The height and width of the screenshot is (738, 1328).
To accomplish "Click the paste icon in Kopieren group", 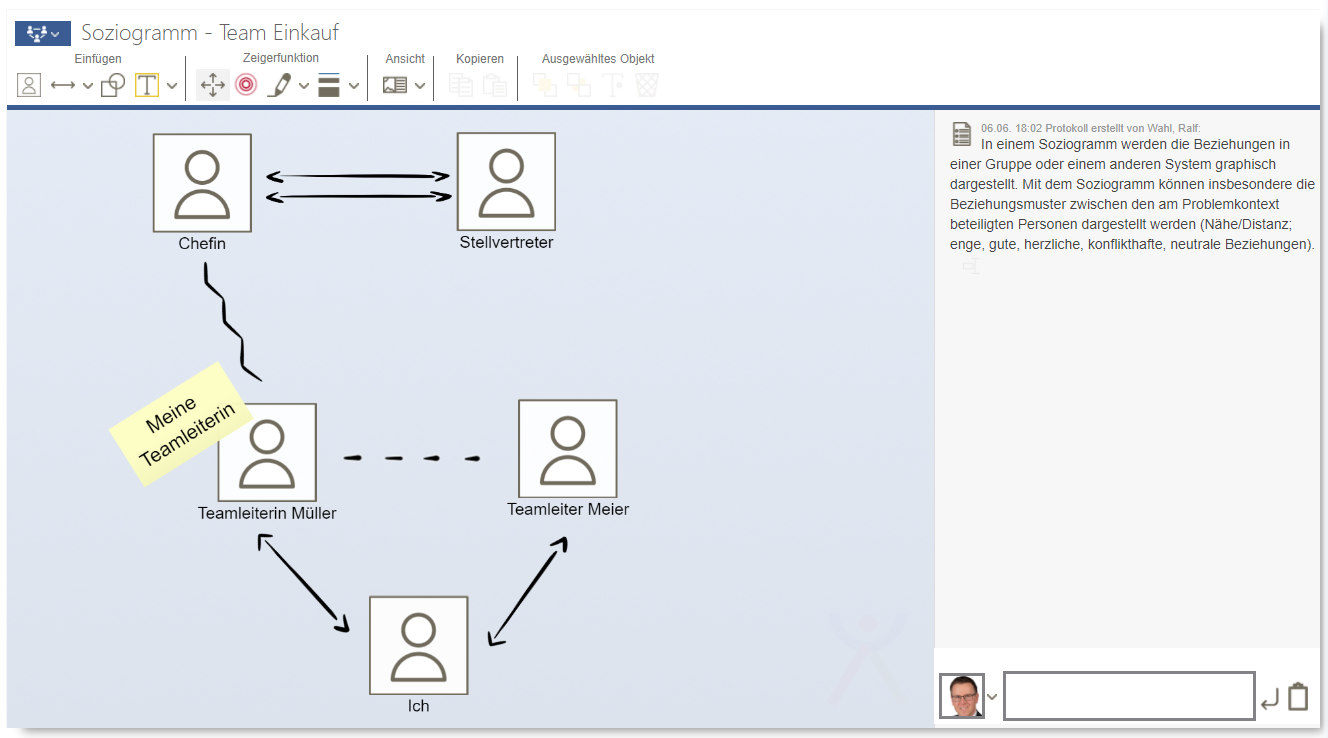I will (496, 85).
